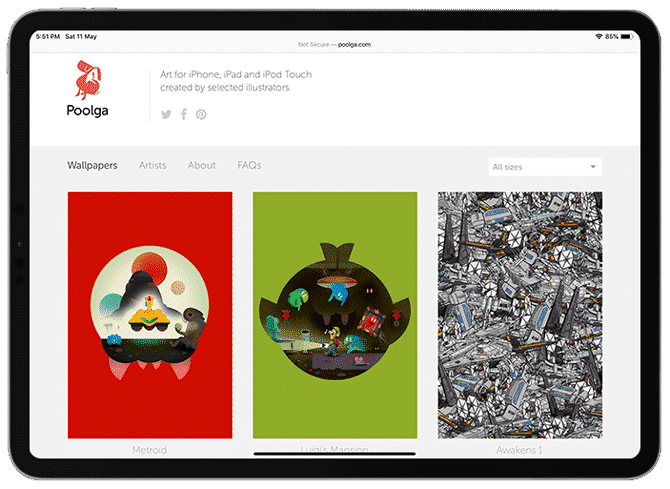Click the 'Art for iPhone, iPad' tagline
670x489 pixels.
tap(236, 81)
